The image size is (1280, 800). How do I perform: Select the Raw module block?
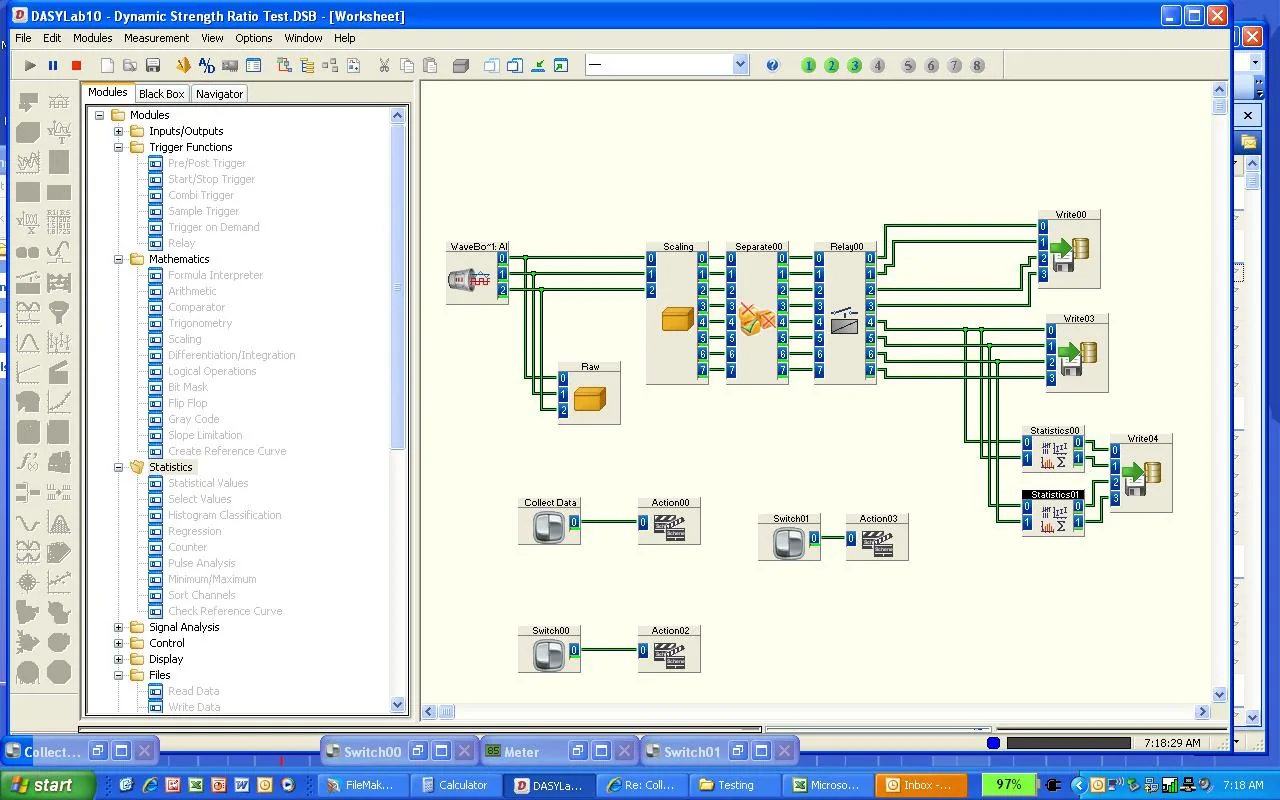(589, 393)
